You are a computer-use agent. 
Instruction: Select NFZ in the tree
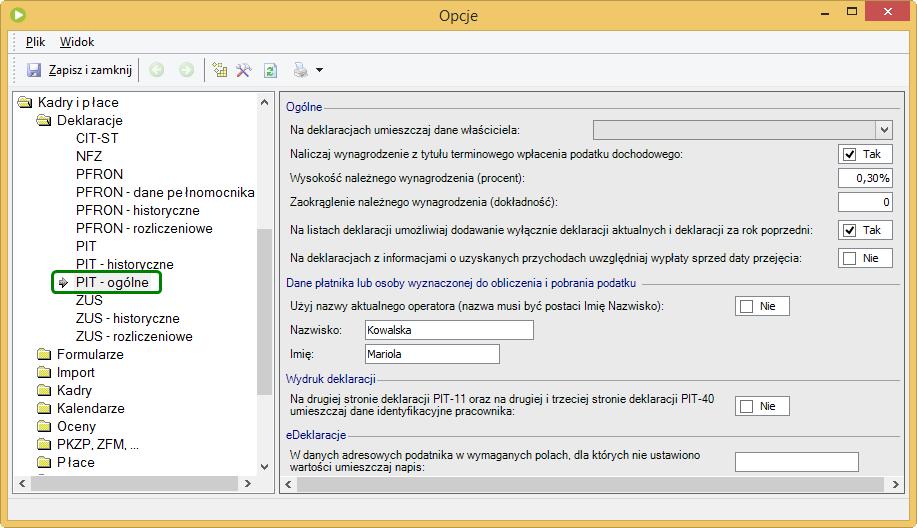coord(89,157)
